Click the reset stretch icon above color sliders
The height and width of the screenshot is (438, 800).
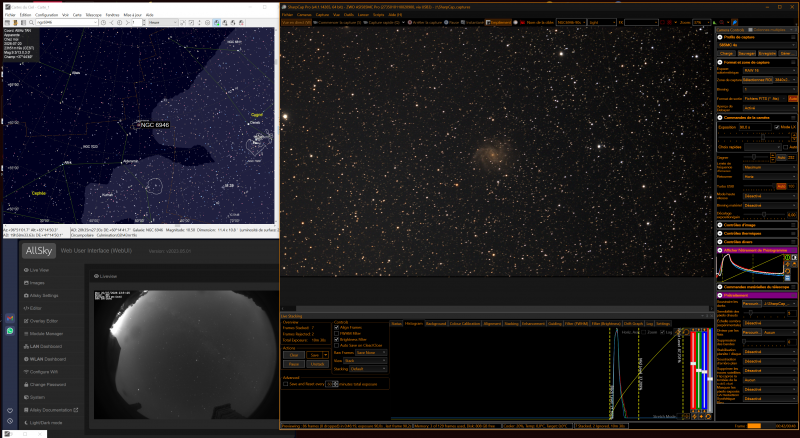click(686, 332)
